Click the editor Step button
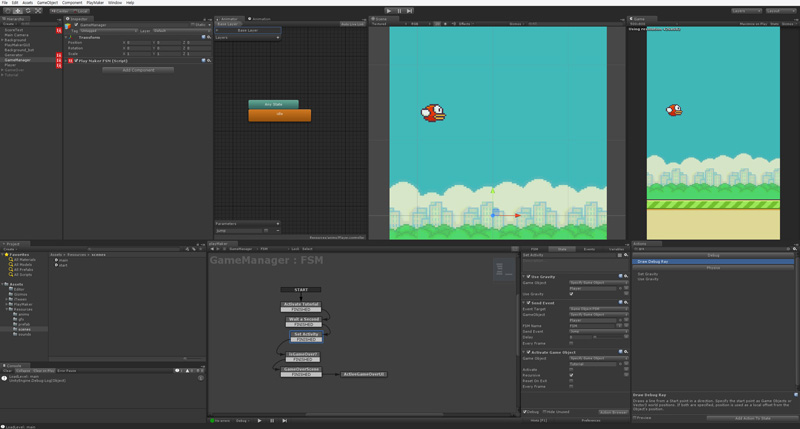Image resolution: width=800 pixels, height=429 pixels. coord(410,11)
